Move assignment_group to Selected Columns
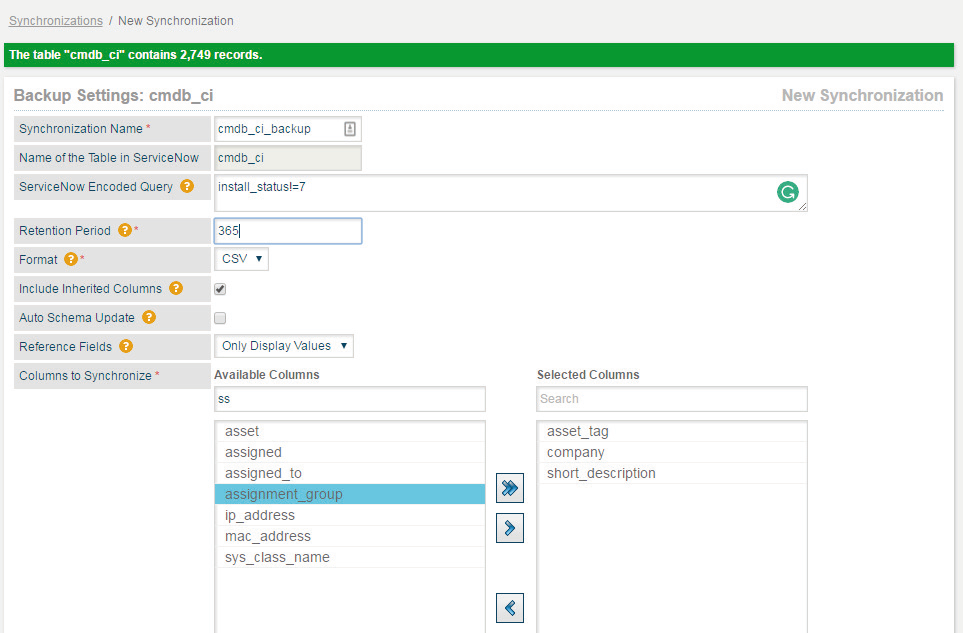This screenshot has width=963, height=633. 509,528
